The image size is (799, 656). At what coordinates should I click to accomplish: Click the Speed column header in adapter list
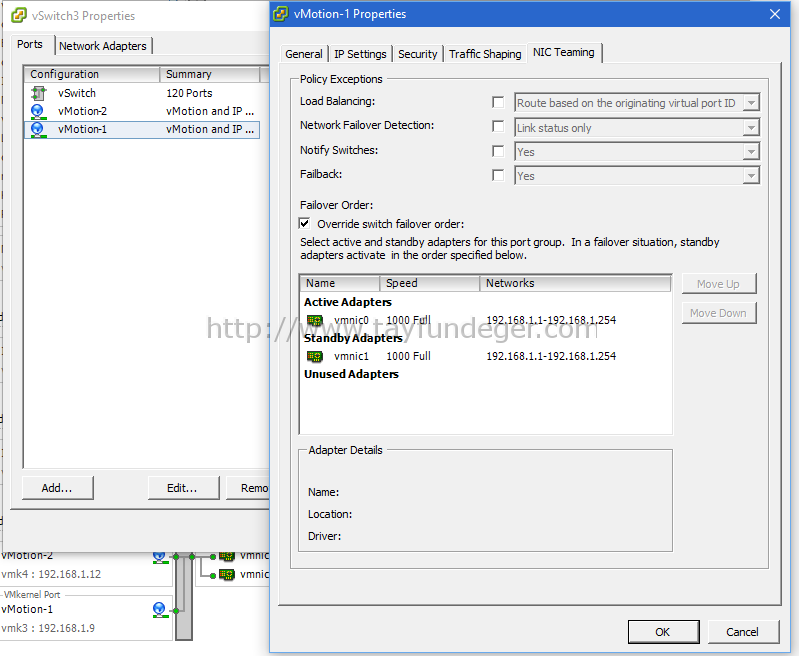coord(430,283)
